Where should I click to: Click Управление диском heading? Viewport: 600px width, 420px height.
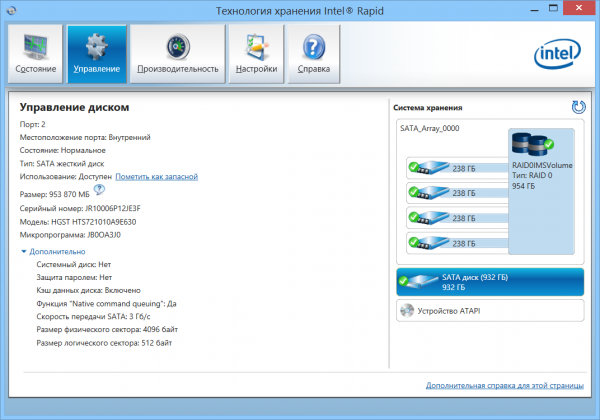pos(74,107)
